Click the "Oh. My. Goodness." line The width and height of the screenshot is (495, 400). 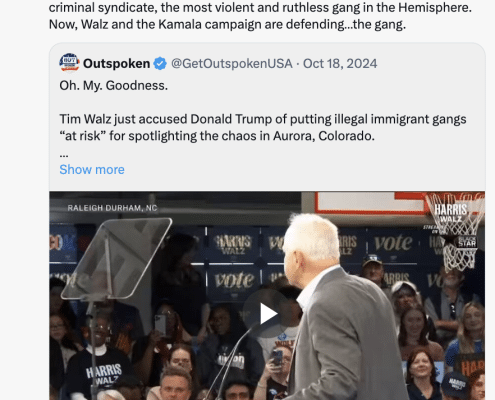[114, 86]
